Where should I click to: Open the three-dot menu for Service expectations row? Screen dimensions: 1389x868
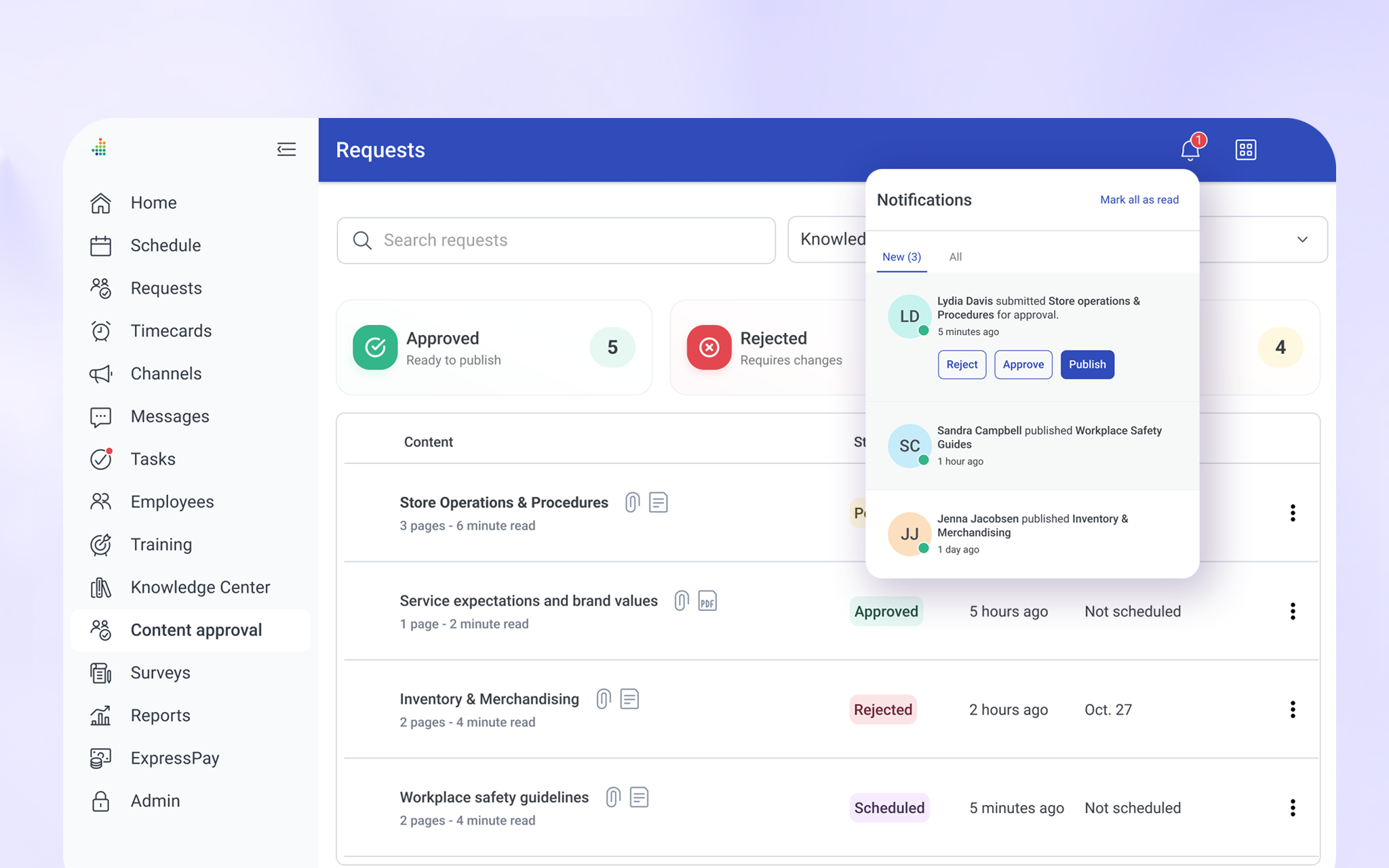pos(1293,611)
